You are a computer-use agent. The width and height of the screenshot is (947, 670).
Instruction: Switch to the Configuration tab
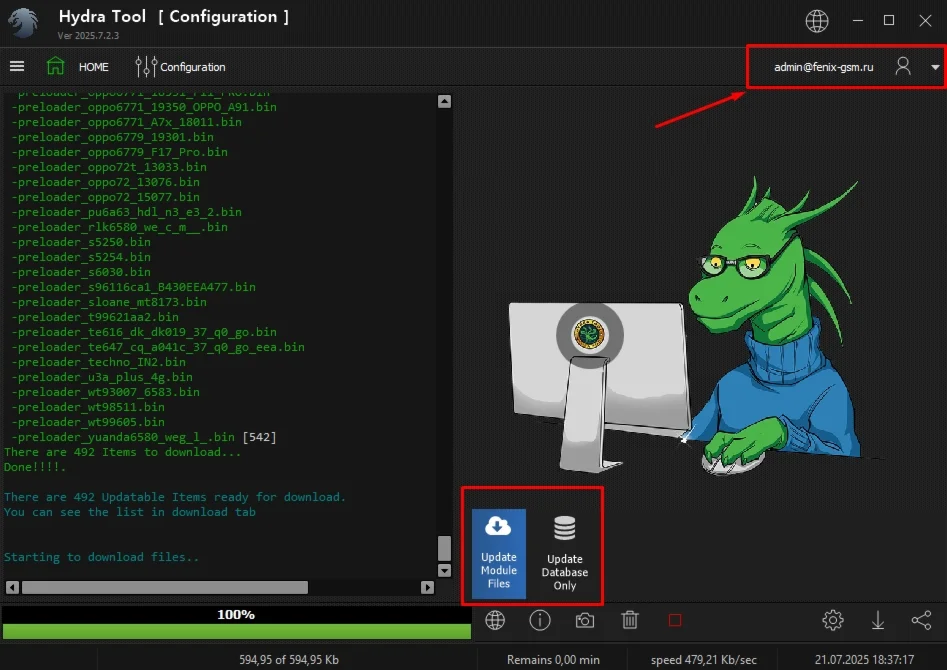(193, 67)
